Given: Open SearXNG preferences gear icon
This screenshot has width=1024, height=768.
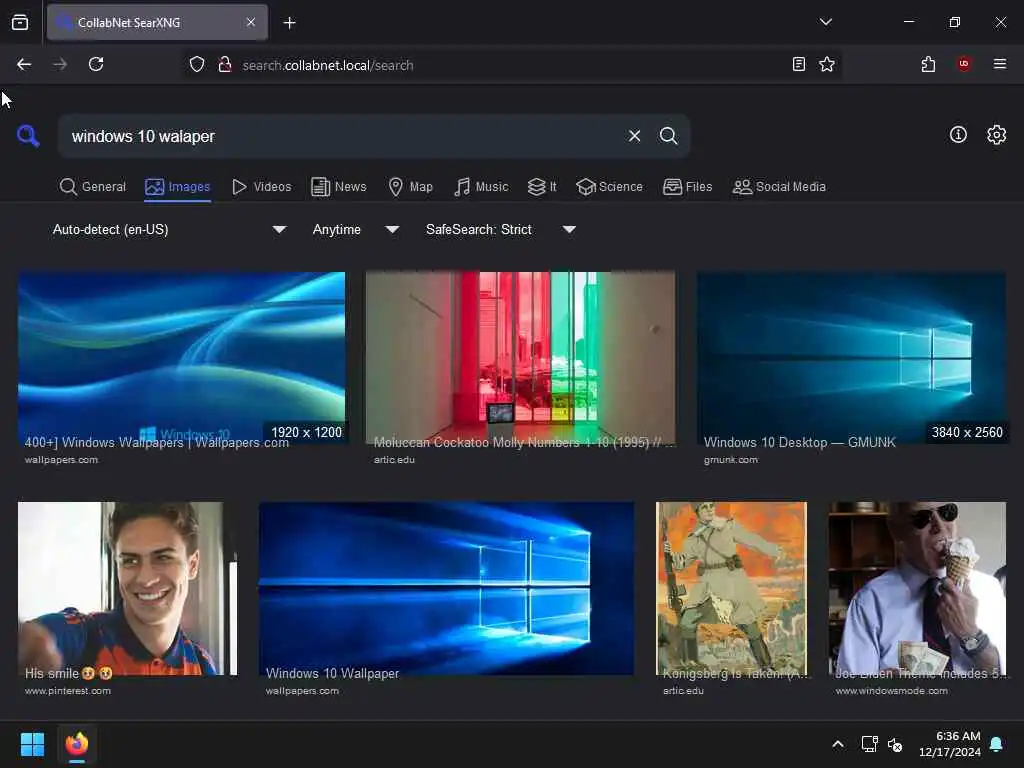Looking at the screenshot, I should tap(996, 135).
